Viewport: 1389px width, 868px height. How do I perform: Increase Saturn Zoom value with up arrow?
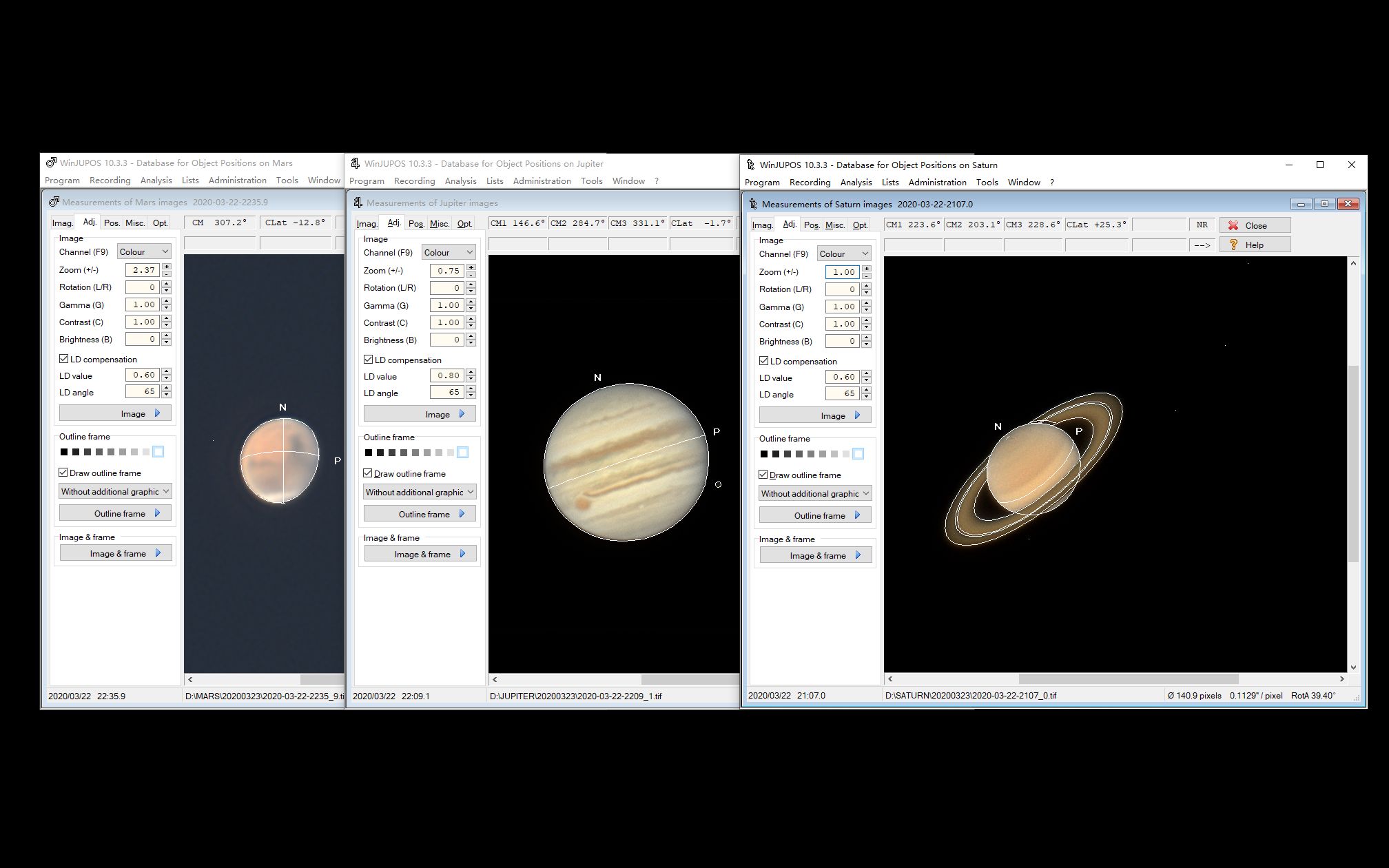(x=867, y=269)
